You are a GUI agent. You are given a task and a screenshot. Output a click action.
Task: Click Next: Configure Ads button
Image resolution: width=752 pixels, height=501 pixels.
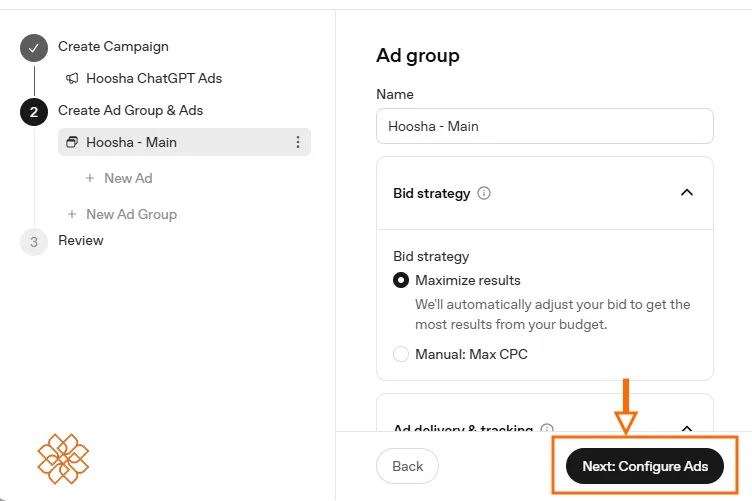click(645, 466)
